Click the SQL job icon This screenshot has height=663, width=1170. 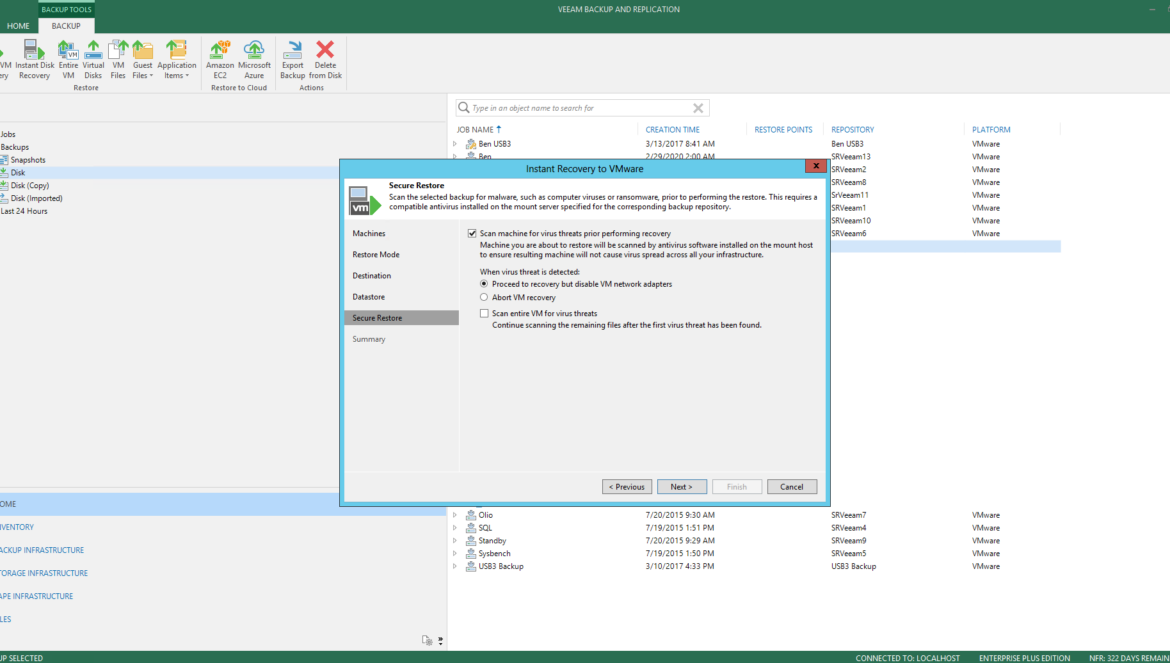[471, 528]
